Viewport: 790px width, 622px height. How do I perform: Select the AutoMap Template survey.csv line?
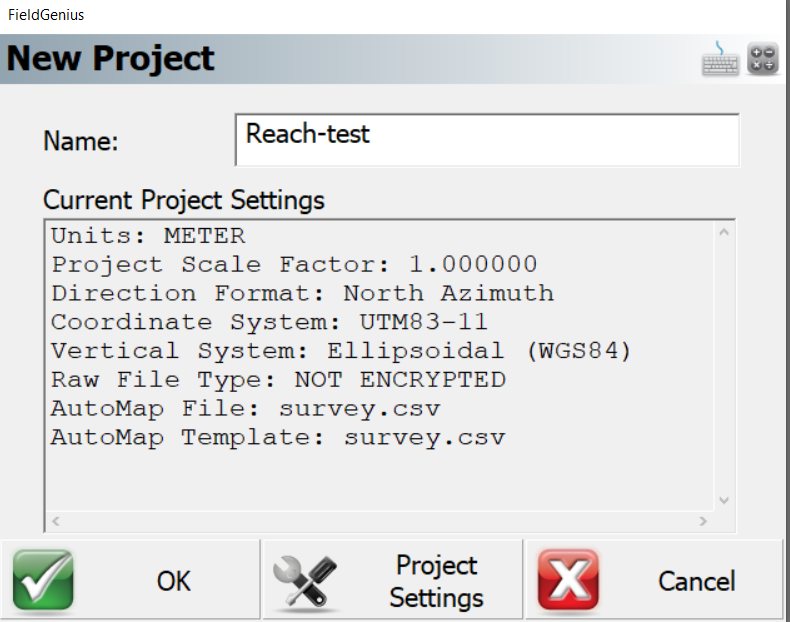278,438
